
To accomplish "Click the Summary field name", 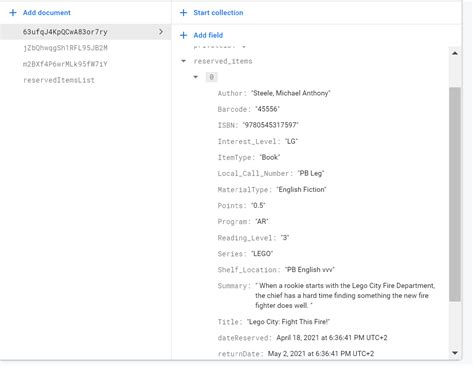I will (x=234, y=286).
